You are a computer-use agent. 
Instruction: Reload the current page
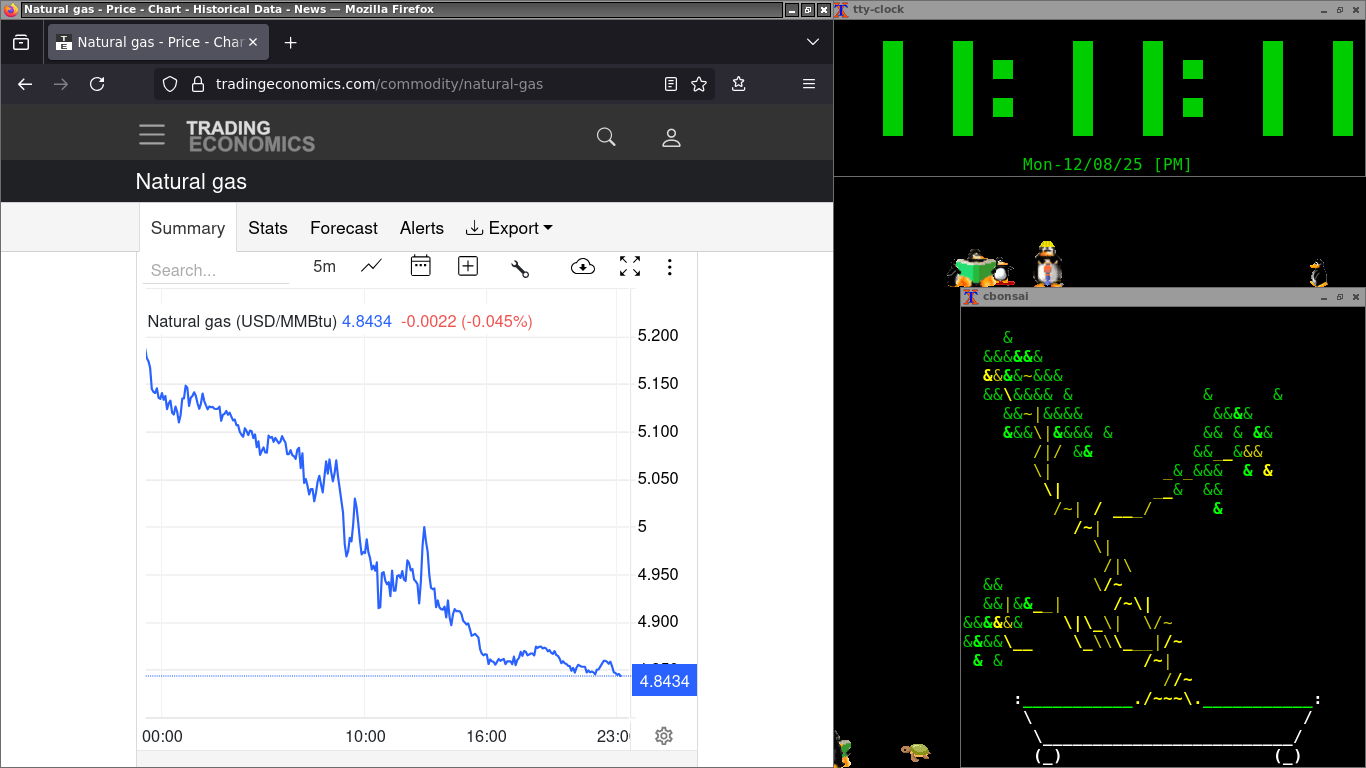(x=97, y=84)
